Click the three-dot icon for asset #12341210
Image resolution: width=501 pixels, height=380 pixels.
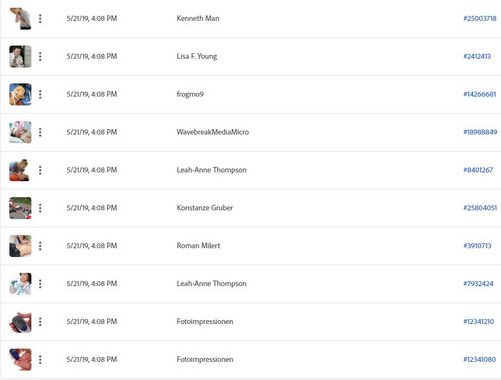(40, 322)
